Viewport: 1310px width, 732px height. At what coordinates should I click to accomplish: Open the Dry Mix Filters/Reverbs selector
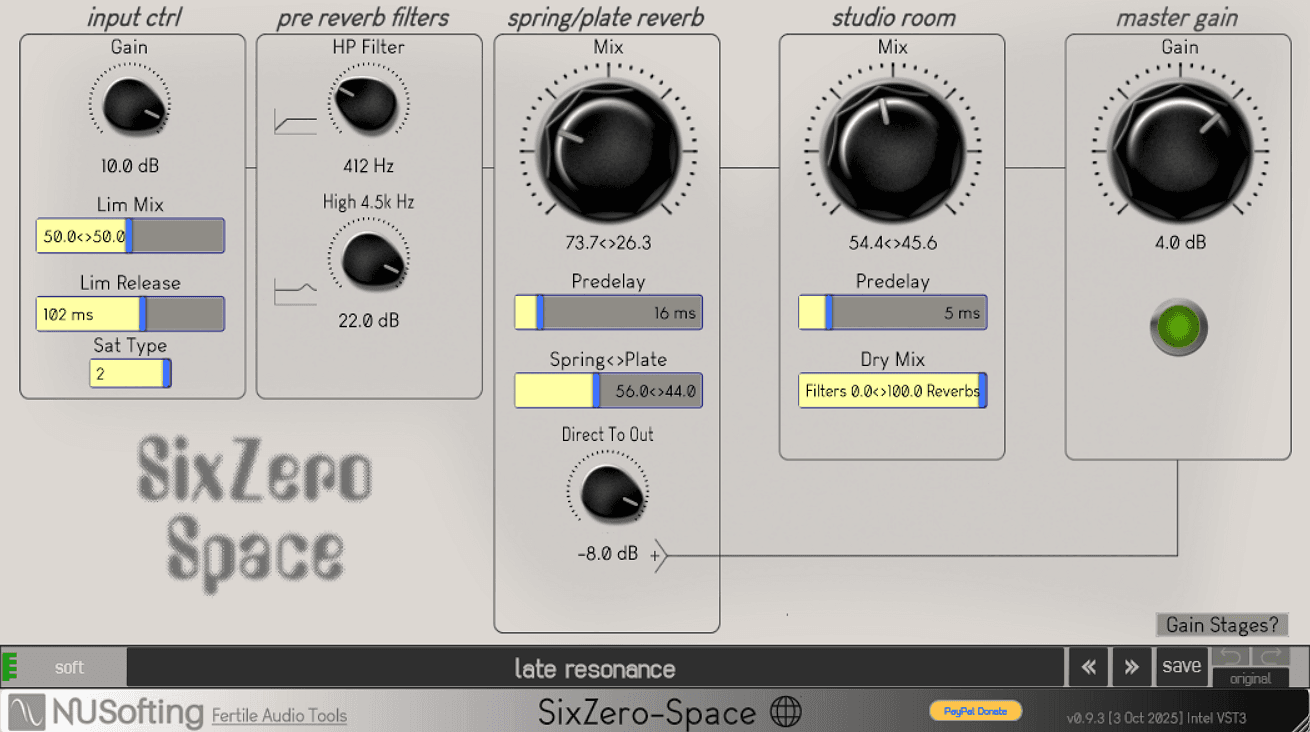[892, 391]
